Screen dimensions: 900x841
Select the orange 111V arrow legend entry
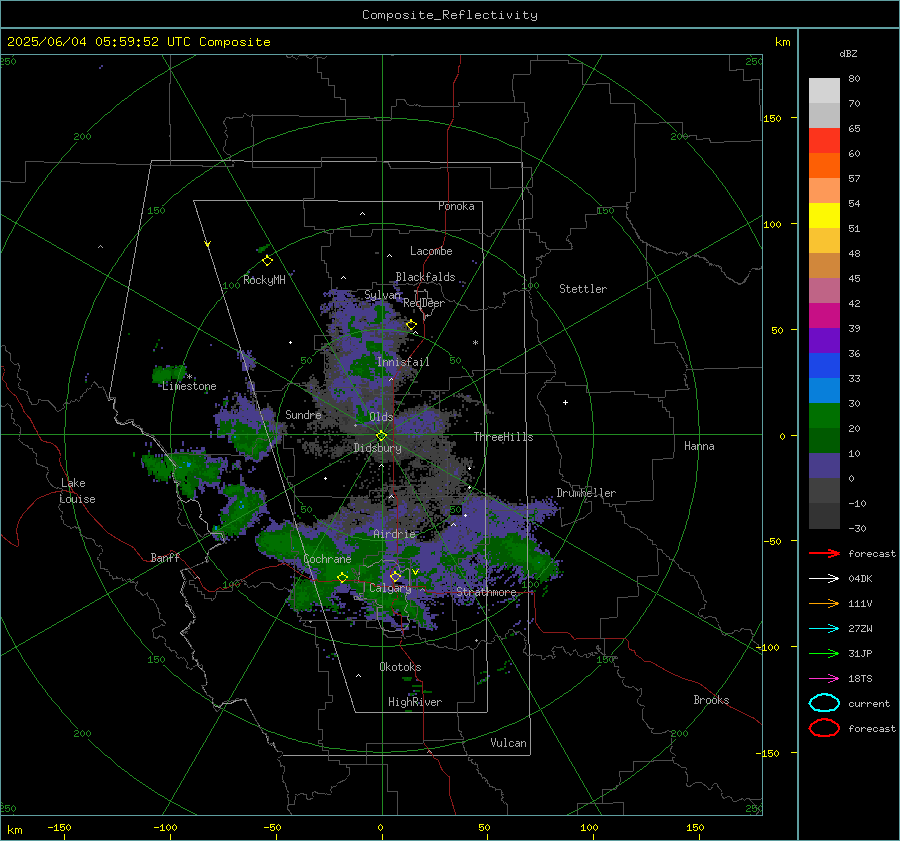point(824,603)
